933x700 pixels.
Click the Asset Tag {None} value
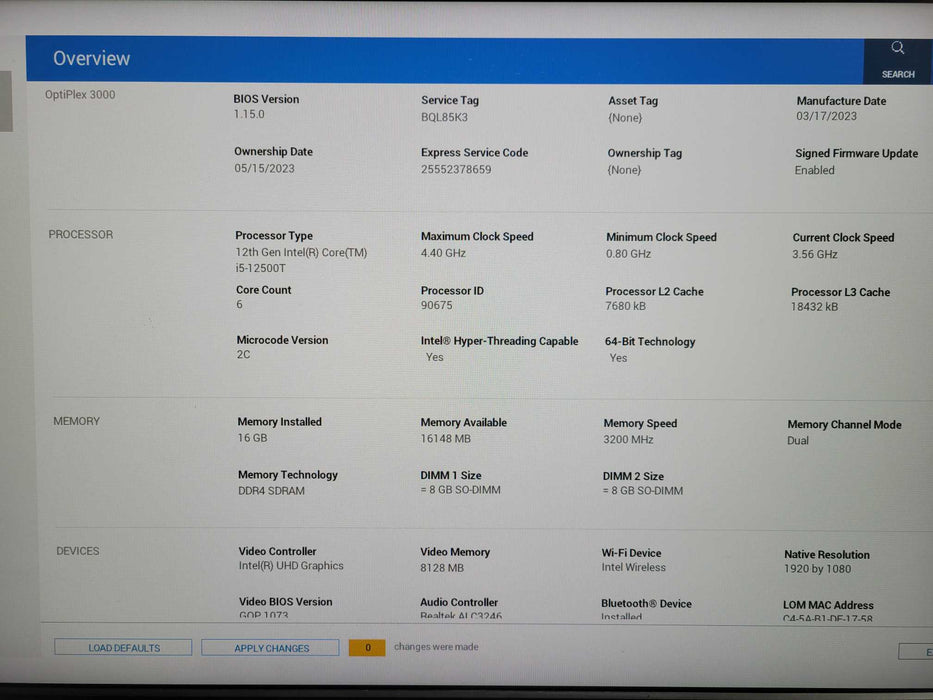pos(625,118)
